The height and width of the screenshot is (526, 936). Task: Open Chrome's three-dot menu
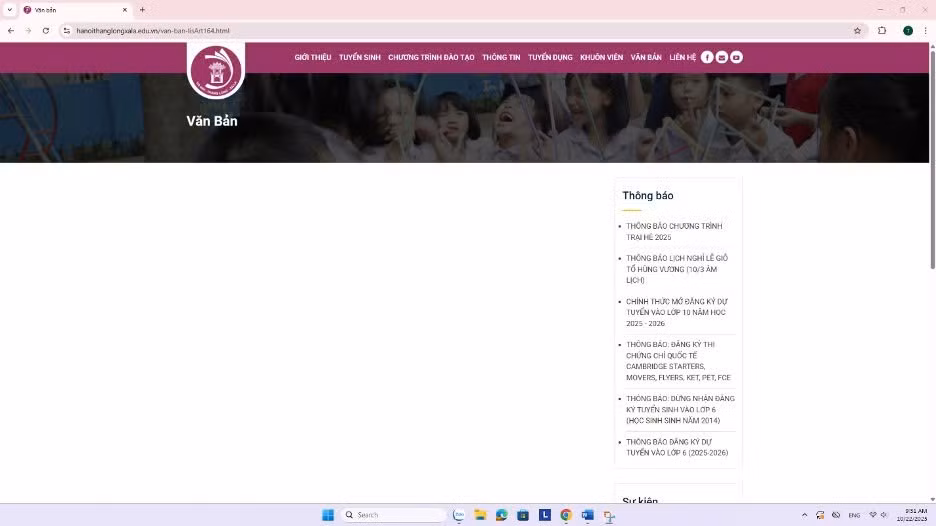tap(925, 30)
